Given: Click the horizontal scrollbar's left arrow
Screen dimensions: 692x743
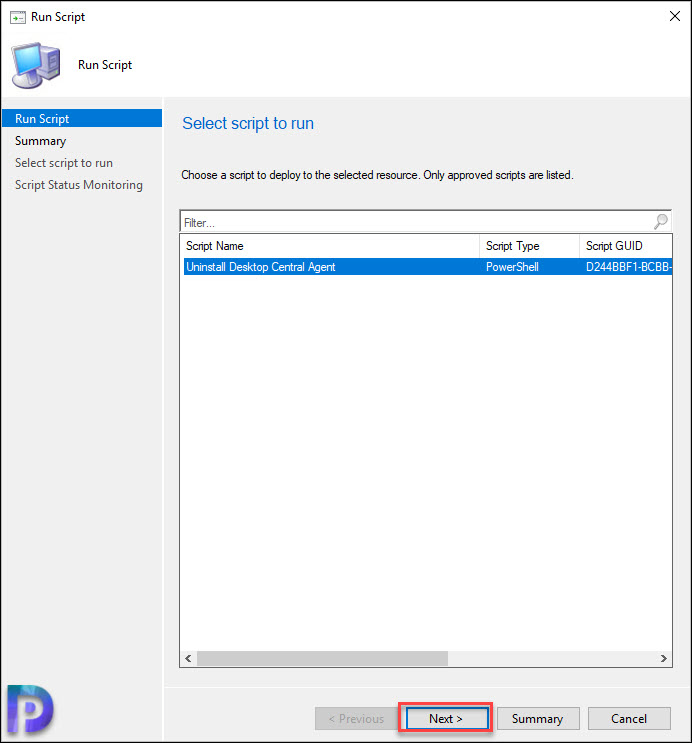Looking at the screenshot, I should click(x=188, y=658).
